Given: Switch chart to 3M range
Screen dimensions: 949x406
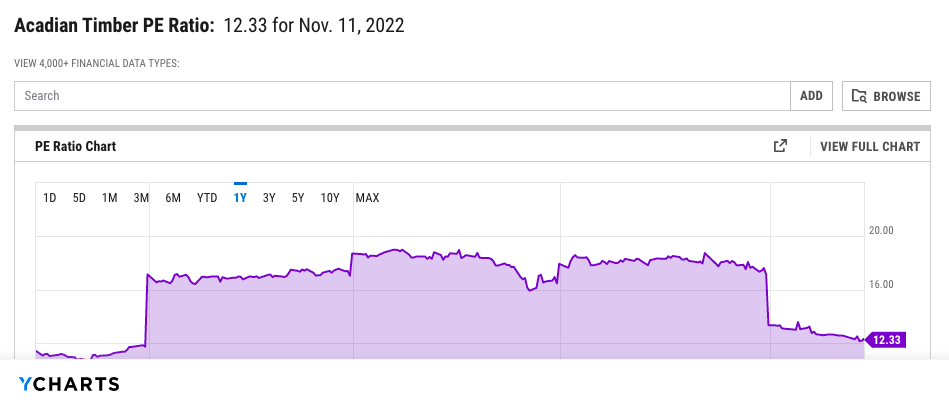Looking at the screenshot, I should pos(141,198).
